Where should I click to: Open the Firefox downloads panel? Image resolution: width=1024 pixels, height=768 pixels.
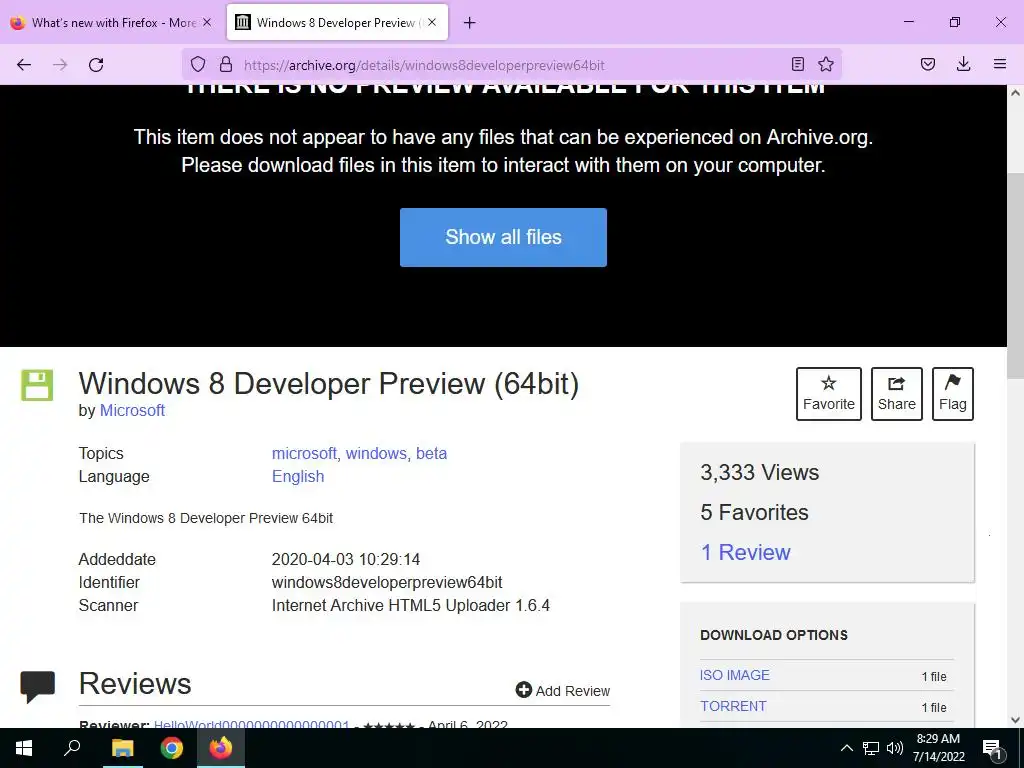pyautogui.click(x=963, y=64)
